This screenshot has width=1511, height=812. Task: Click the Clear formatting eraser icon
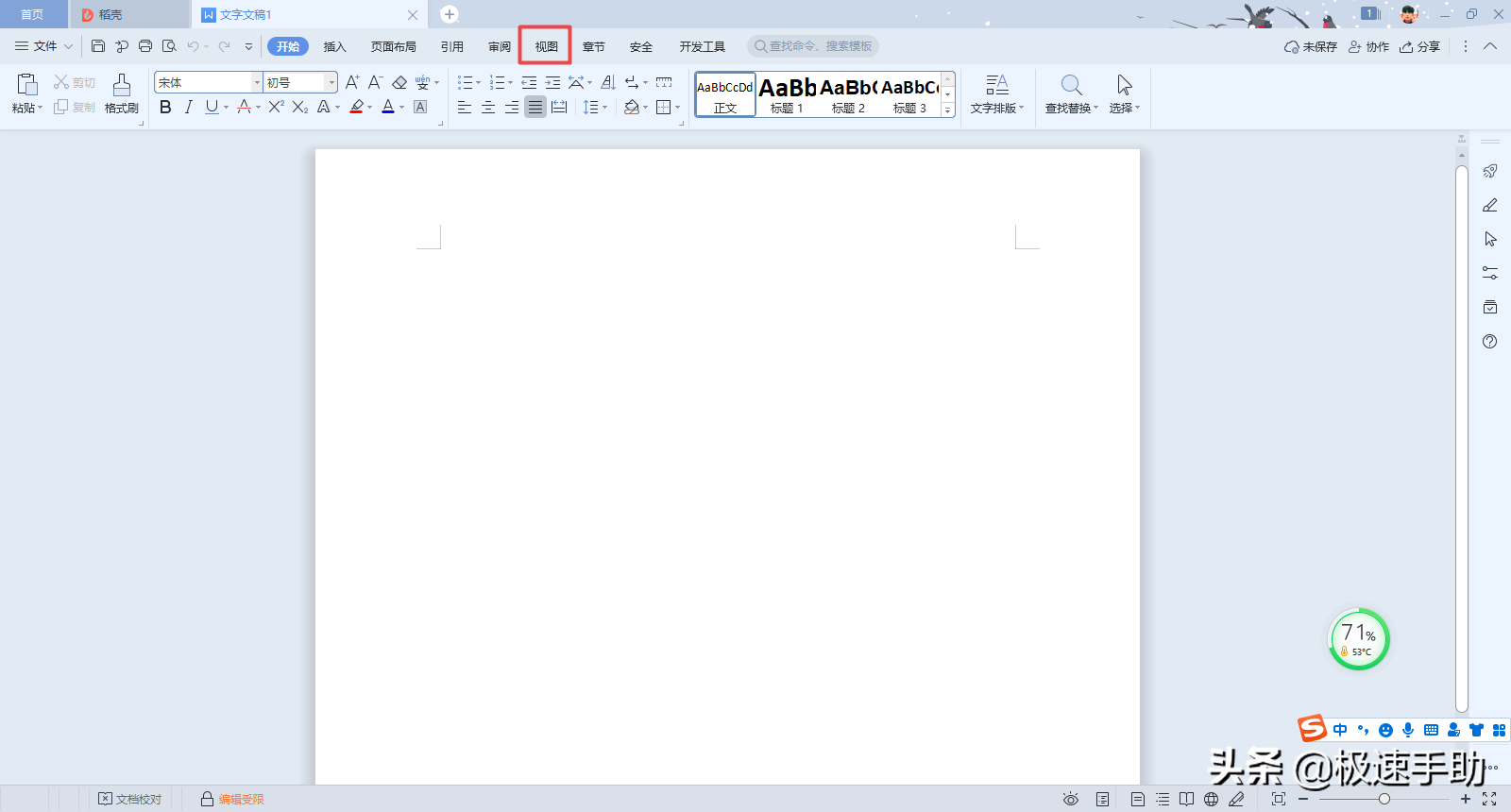point(399,82)
